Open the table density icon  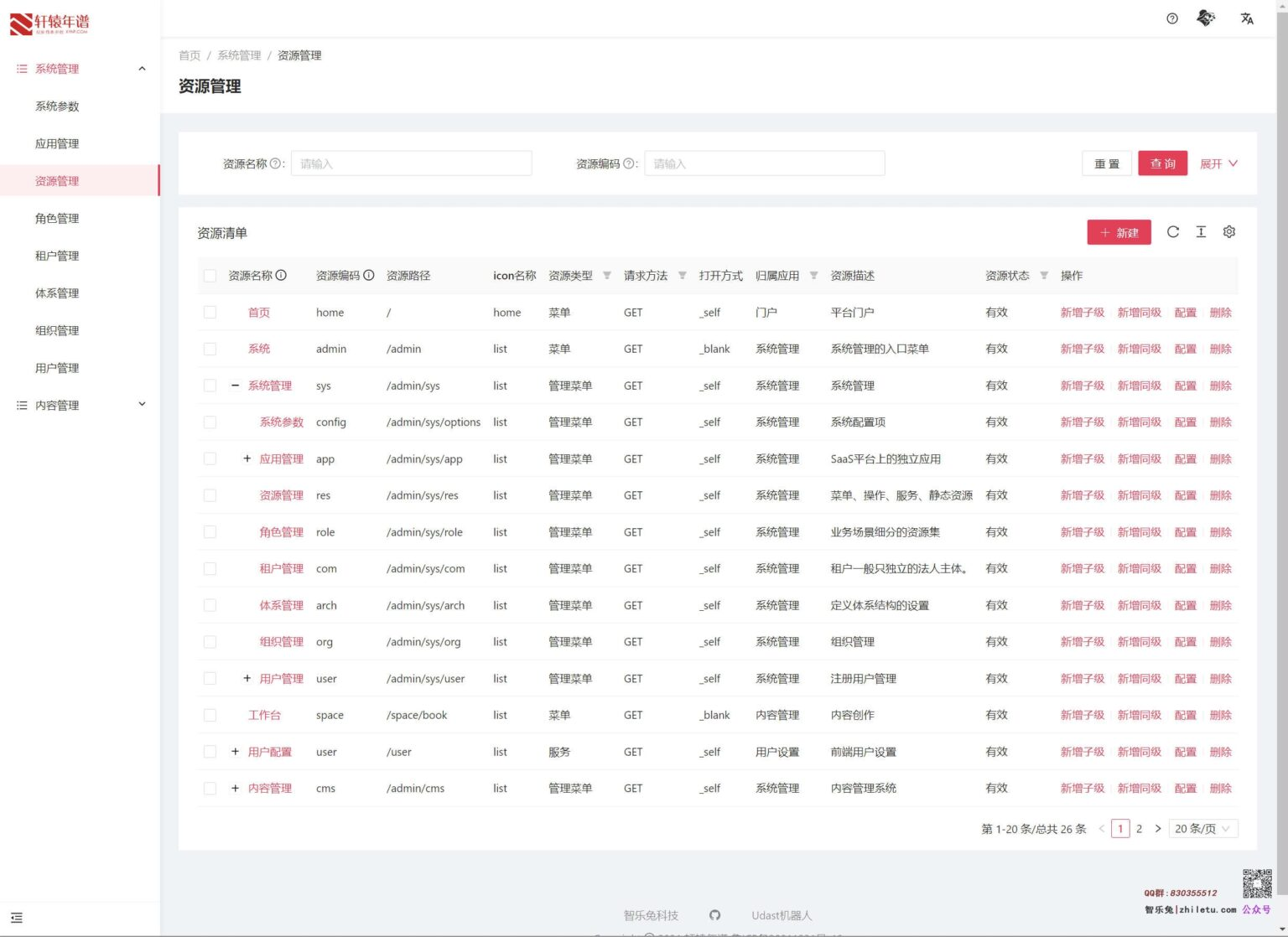pos(1201,232)
